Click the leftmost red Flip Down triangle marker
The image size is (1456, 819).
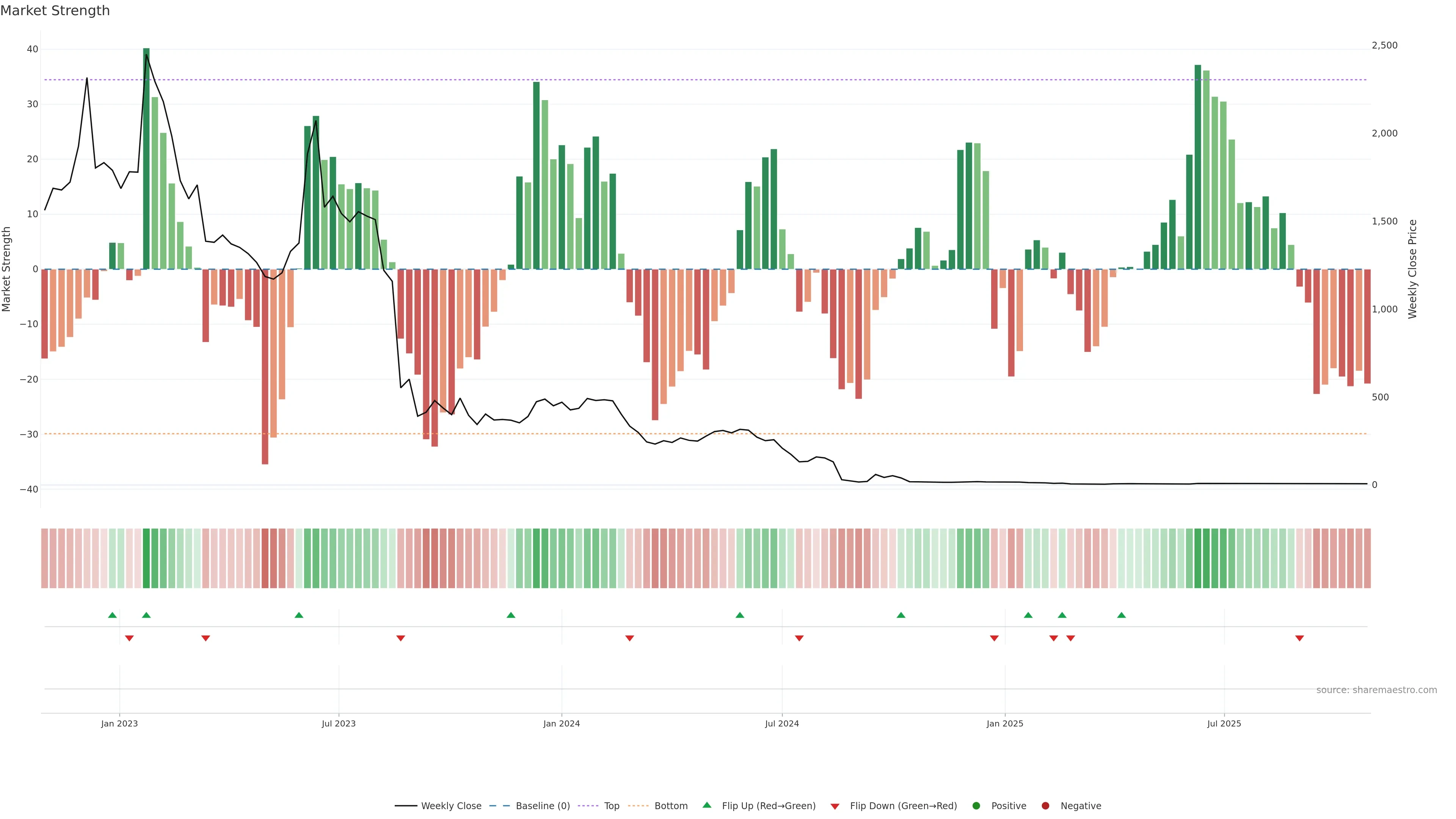129,638
